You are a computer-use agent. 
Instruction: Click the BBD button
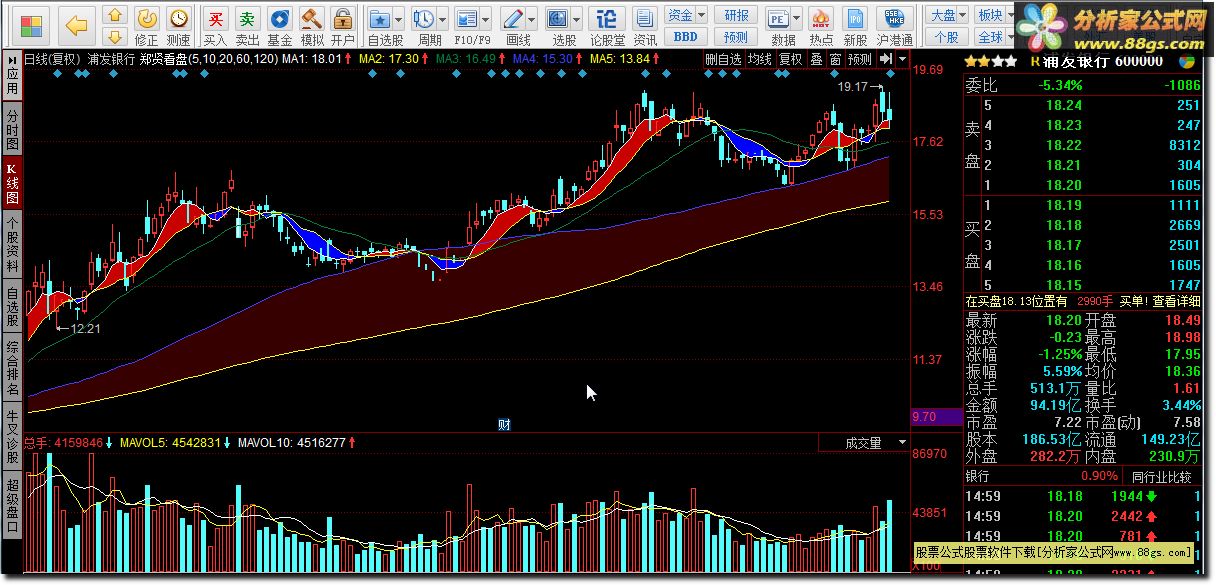tap(686, 37)
